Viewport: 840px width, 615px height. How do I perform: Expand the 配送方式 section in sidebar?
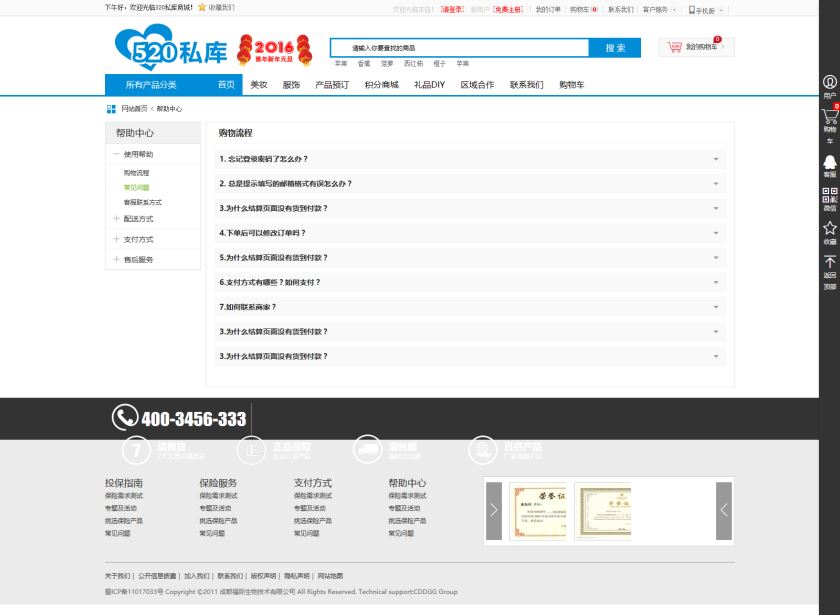(116, 219)
